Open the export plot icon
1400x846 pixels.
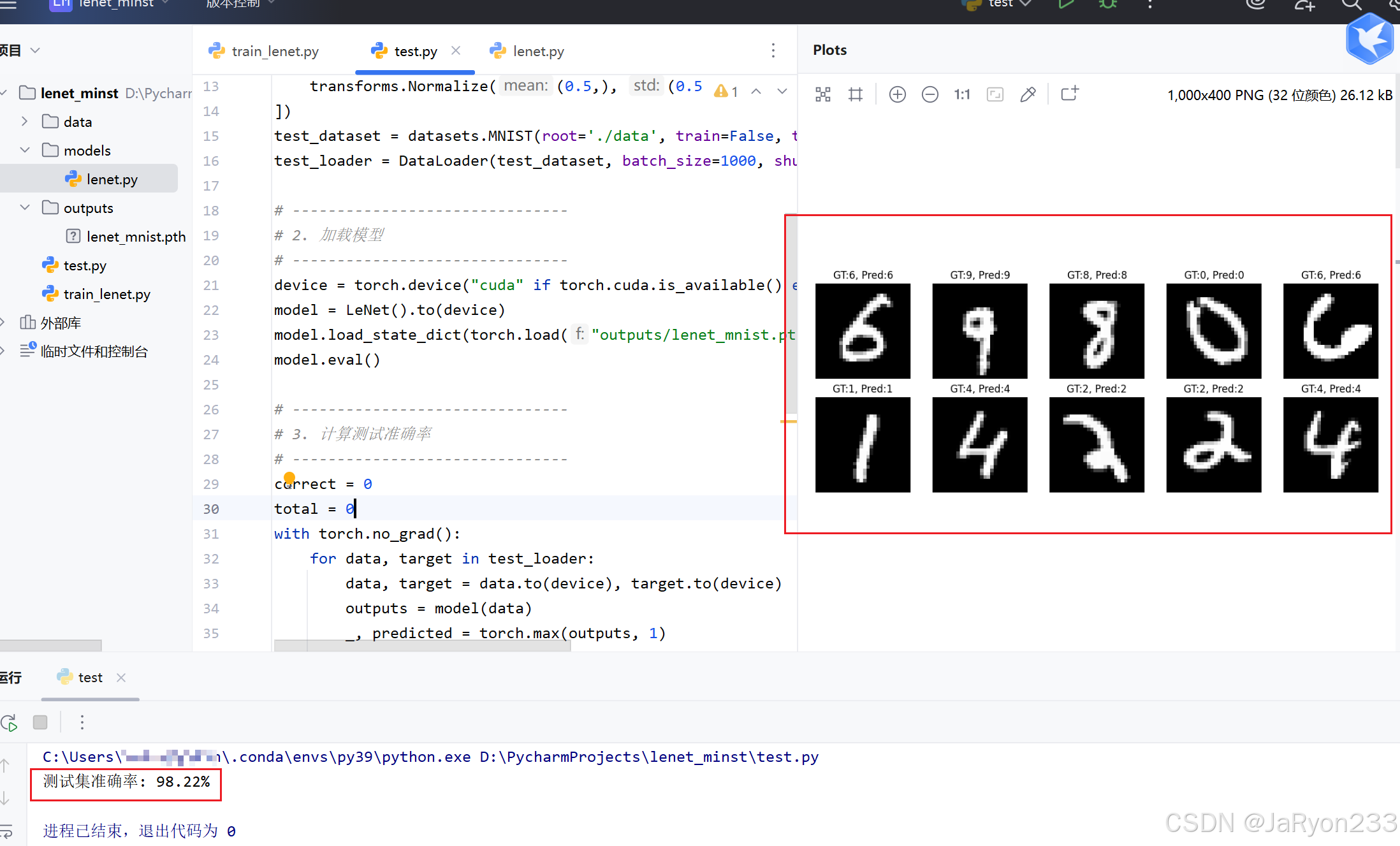pyautogui.click(x=1069, y=94)
